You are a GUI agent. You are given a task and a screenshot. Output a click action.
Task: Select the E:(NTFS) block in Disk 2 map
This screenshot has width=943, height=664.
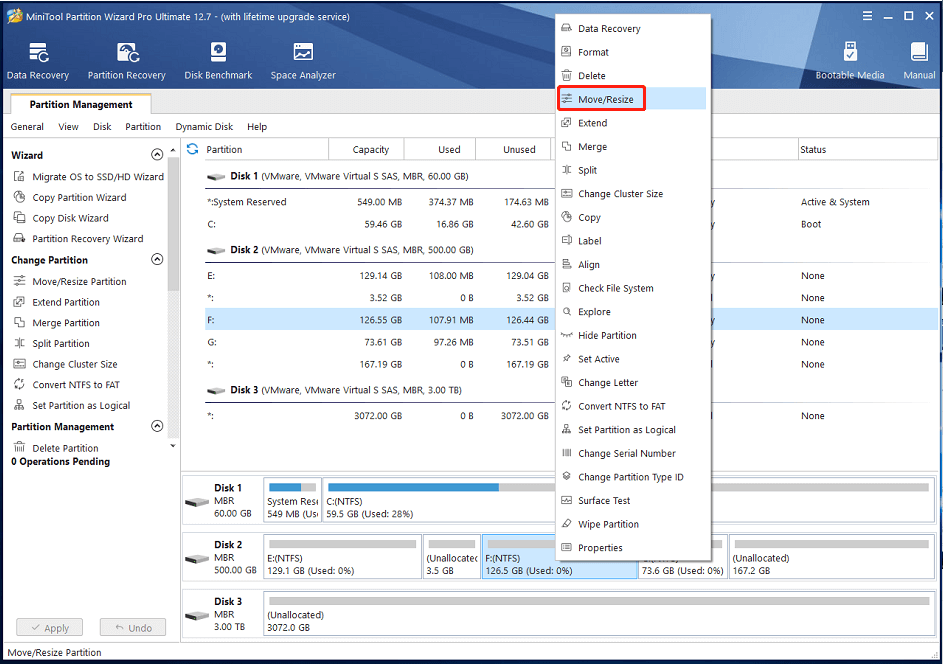[x=342, y=557]
